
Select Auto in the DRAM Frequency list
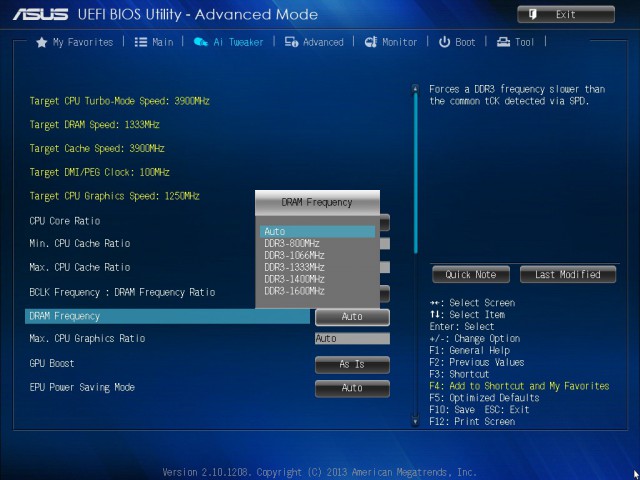point(317,232)
